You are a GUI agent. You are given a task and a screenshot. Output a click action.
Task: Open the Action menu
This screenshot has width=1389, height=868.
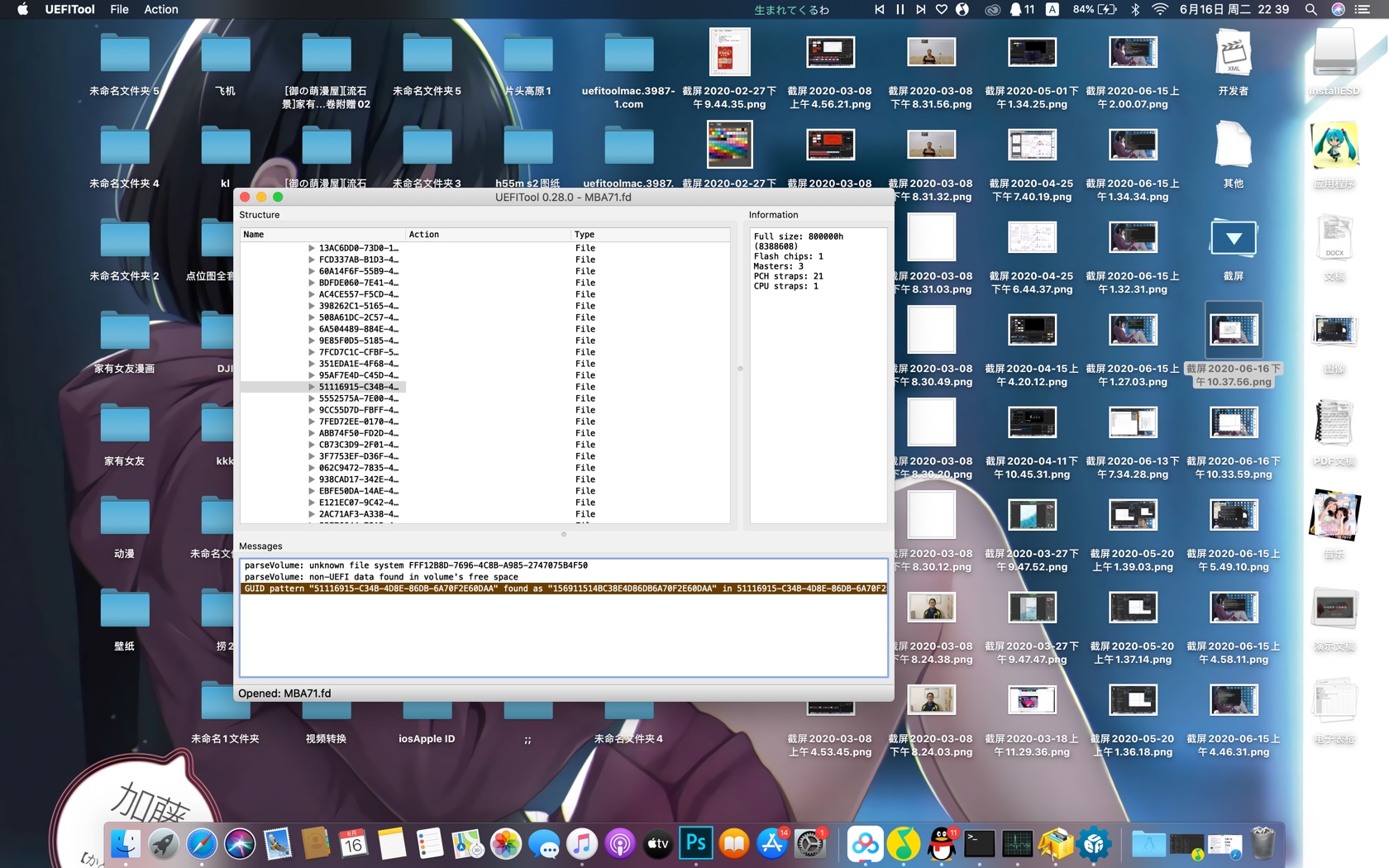point(161,9)
